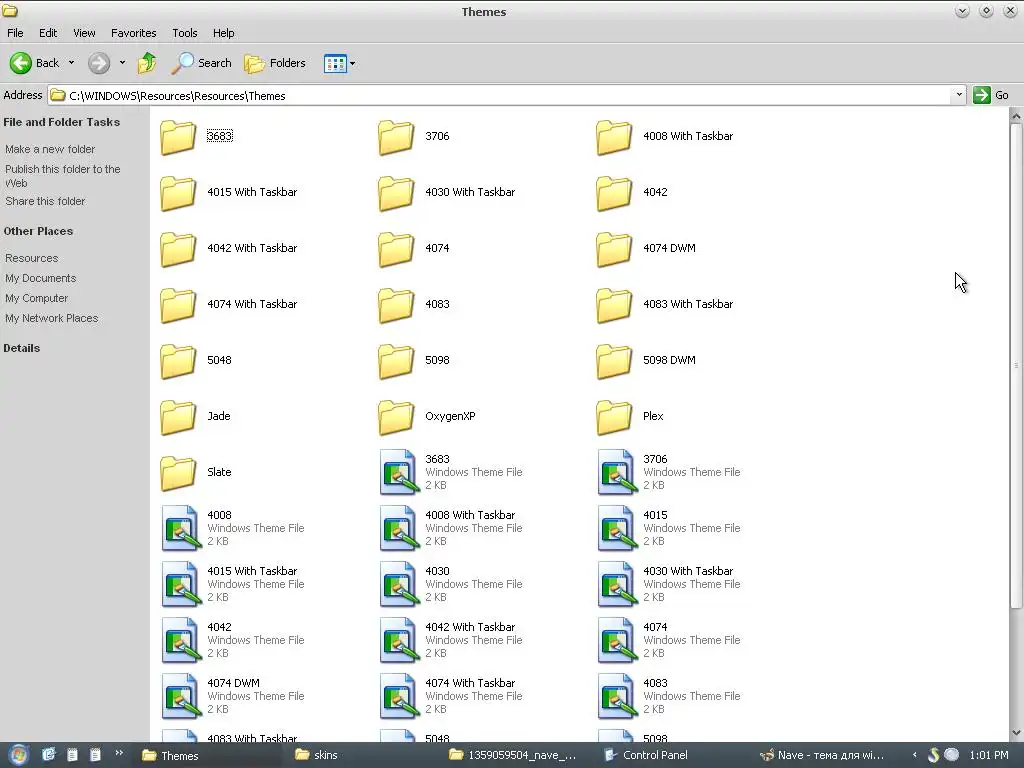Image resolution: width=1024 pixels, height=768 pixels.
Task: Open the Tools menu
Action: (185, 33)
